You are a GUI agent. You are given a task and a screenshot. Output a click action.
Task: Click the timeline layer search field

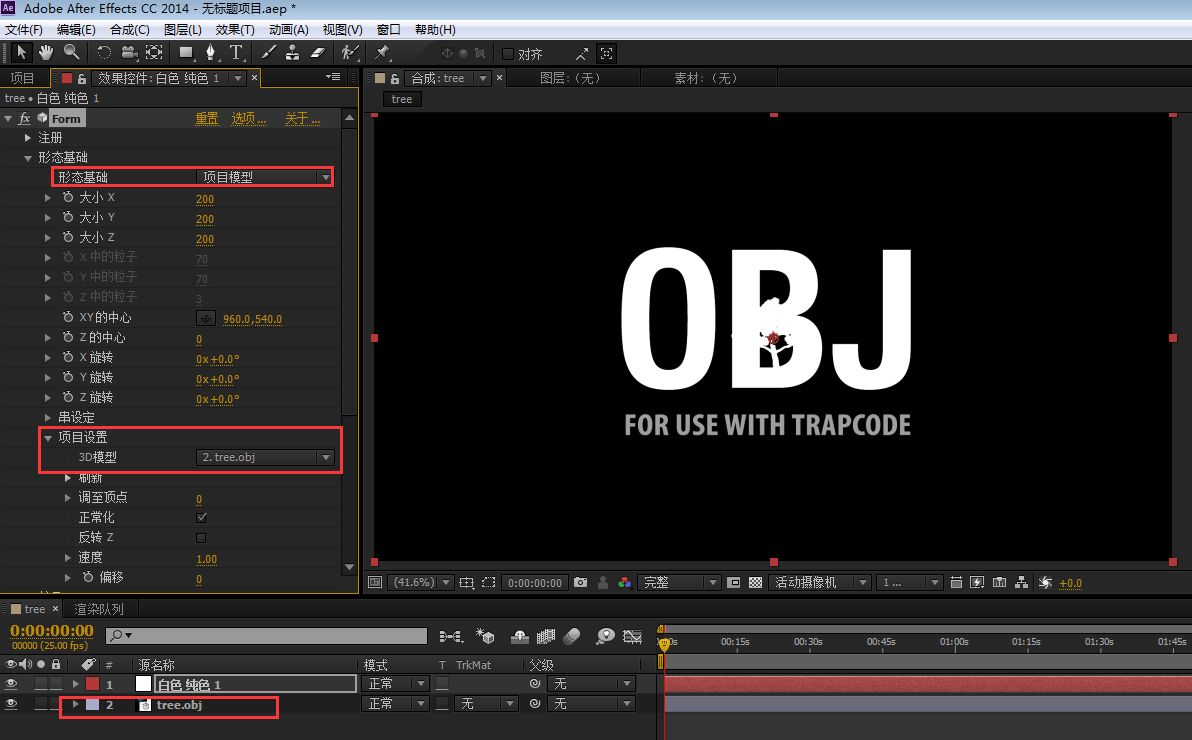(x=266, y=636)
